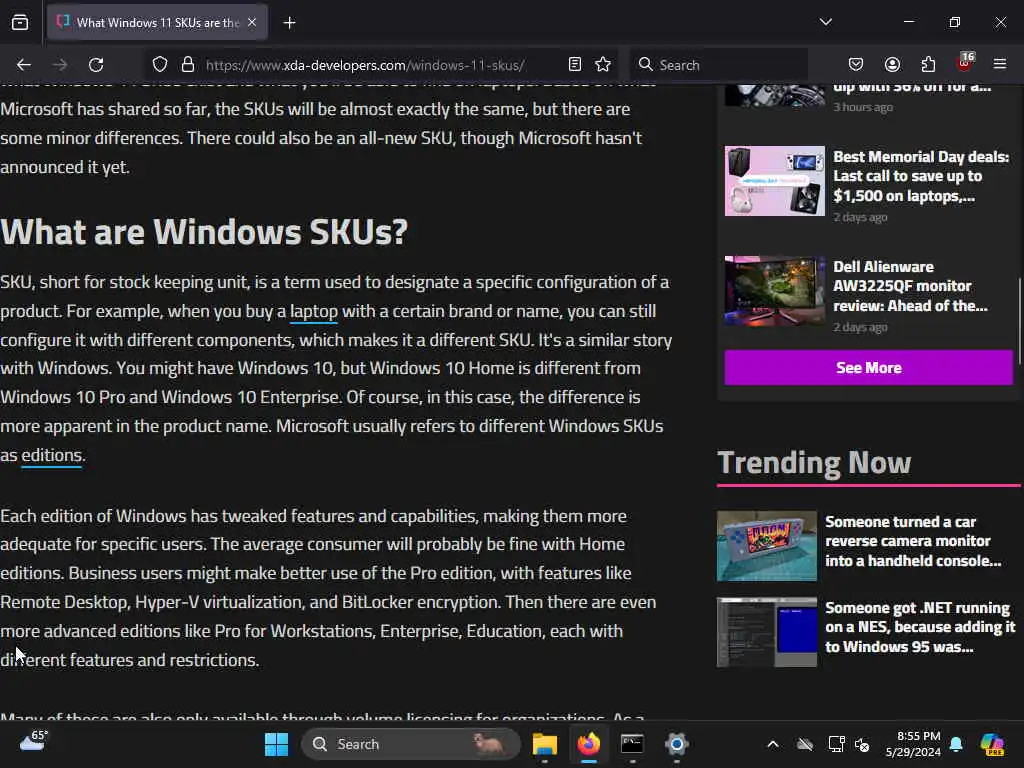Open 'Someone got .NET running on a NES' article
1024x768 pixels.
click(920, 628)
